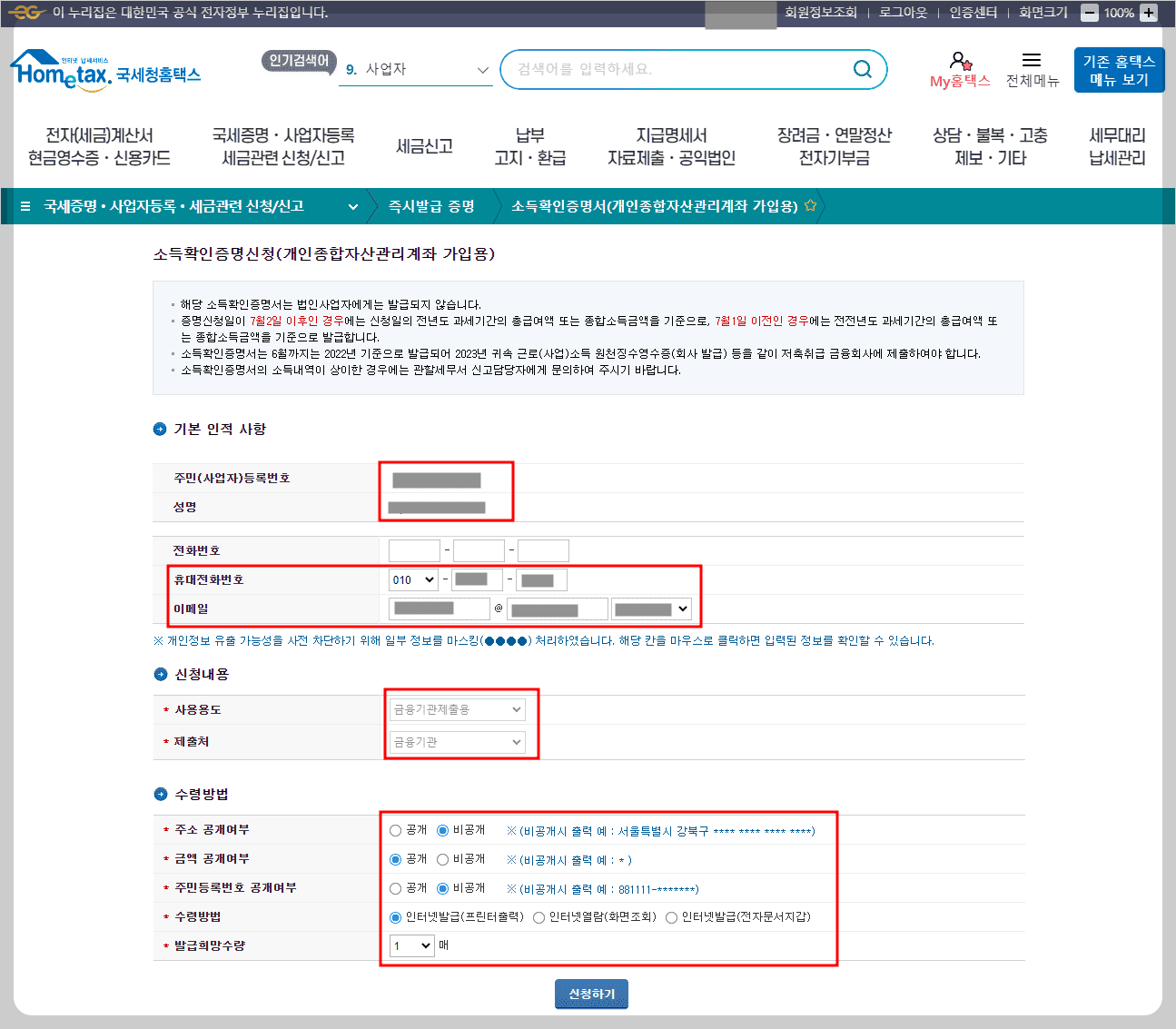The height and width of the screenshot is (1029, 1176).
Task: Click the e-government emblem at top left
Action: pyautogui.click(x=24, y=13)
